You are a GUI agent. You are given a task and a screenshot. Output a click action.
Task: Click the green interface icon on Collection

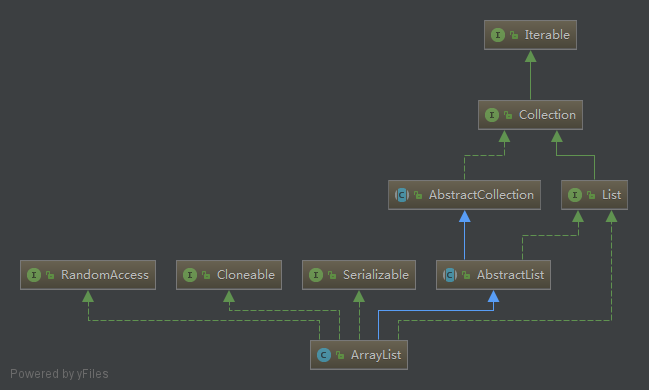point(492,115)
